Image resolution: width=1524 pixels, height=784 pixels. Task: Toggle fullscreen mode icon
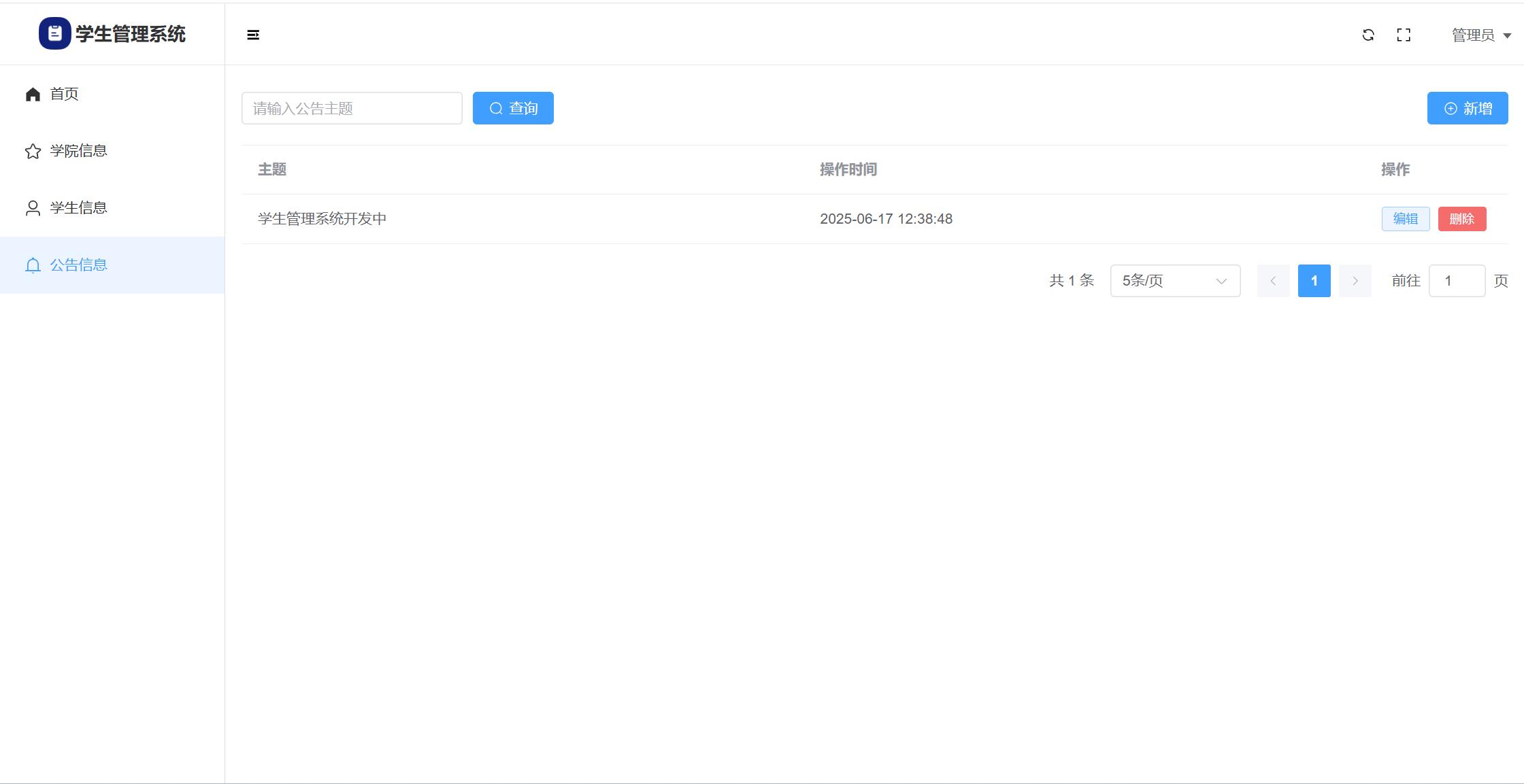coord(1404,35)
